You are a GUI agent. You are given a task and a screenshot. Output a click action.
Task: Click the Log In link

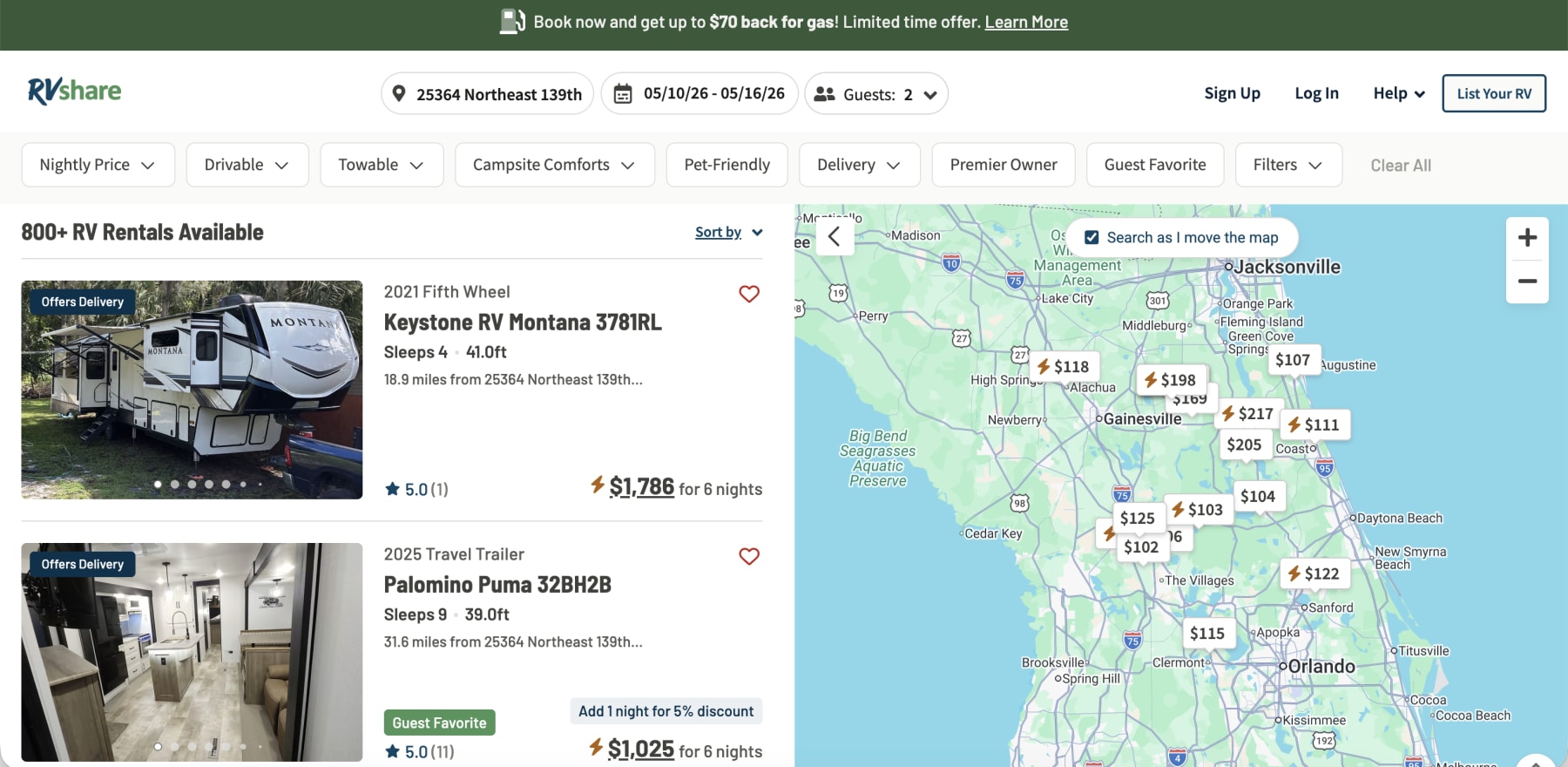[x=1316, y=93]
